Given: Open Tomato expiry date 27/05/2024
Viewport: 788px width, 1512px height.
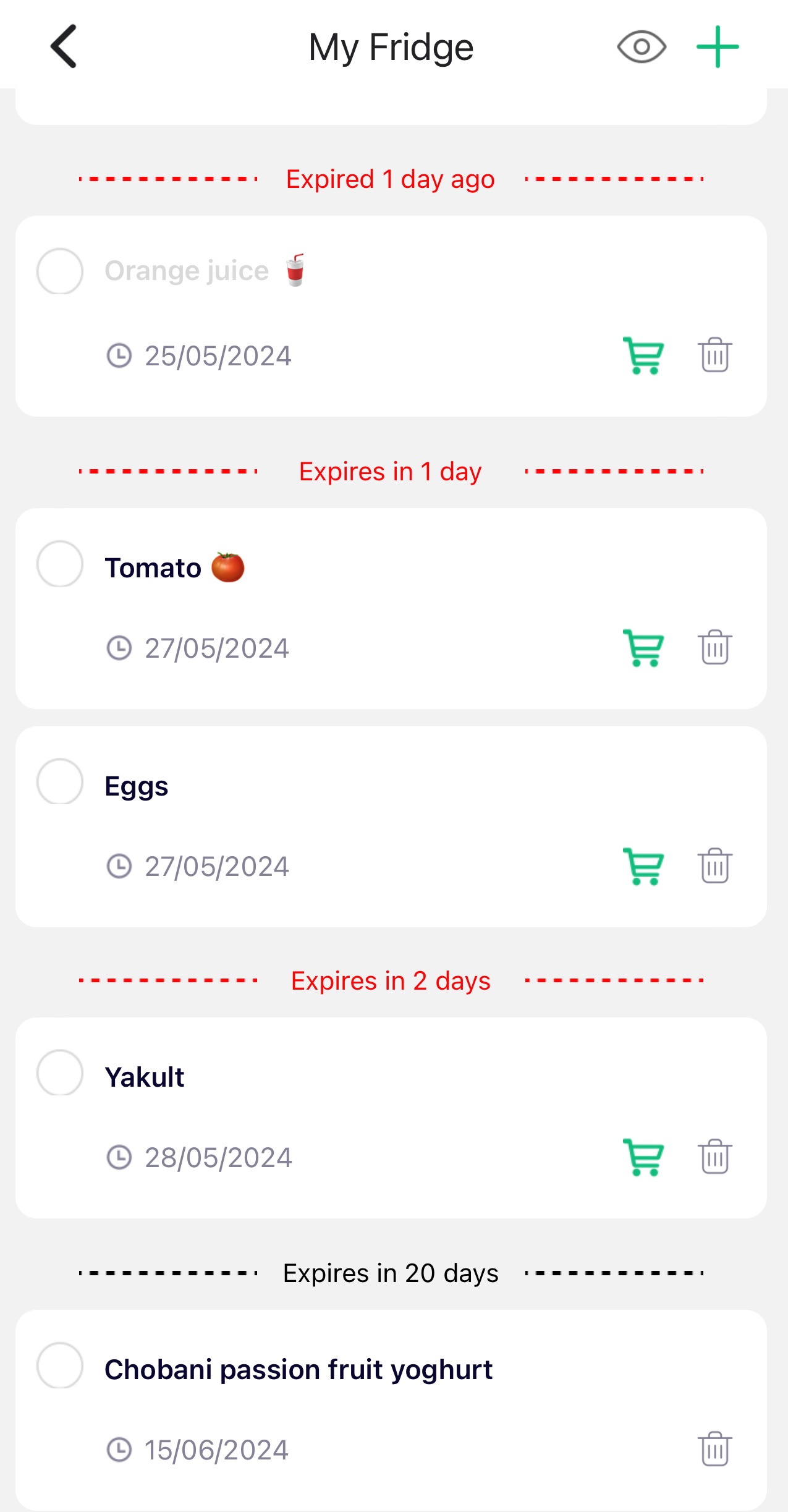Looking at the screenshot, I should 216,648.
